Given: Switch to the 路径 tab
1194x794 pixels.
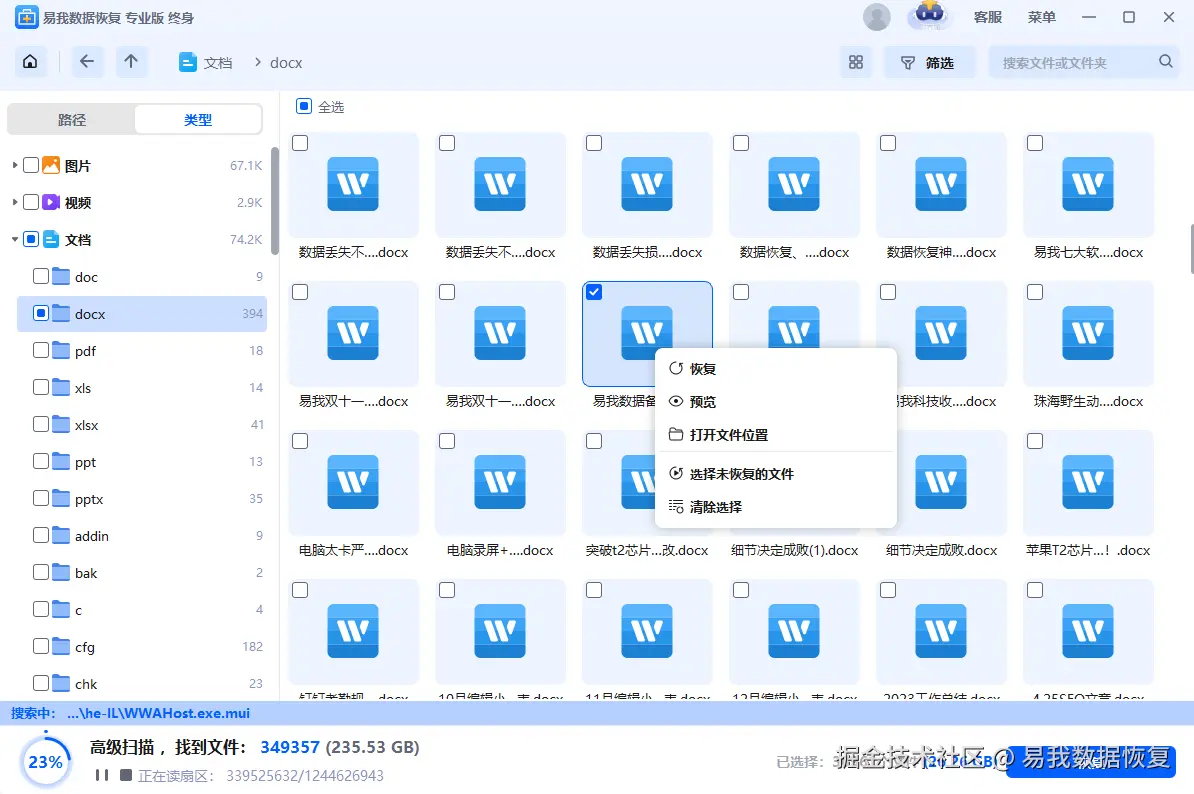Looking at the screenshot, I should (72, 120).
